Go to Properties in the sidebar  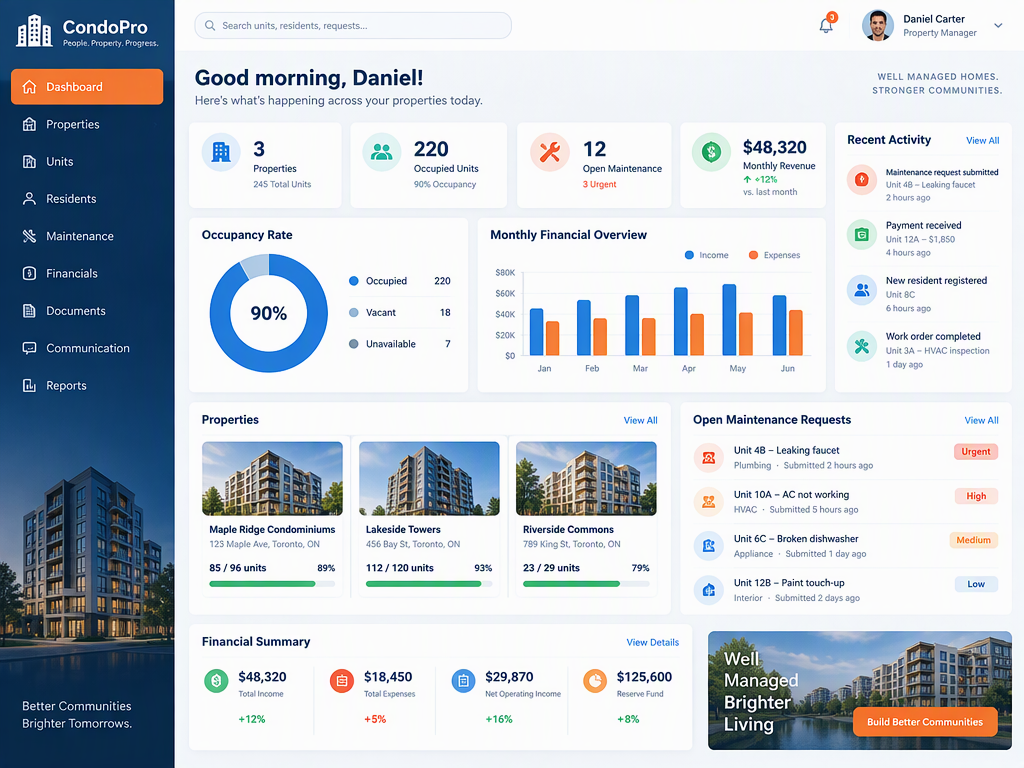pyautogui.click(x=87, y=124)
